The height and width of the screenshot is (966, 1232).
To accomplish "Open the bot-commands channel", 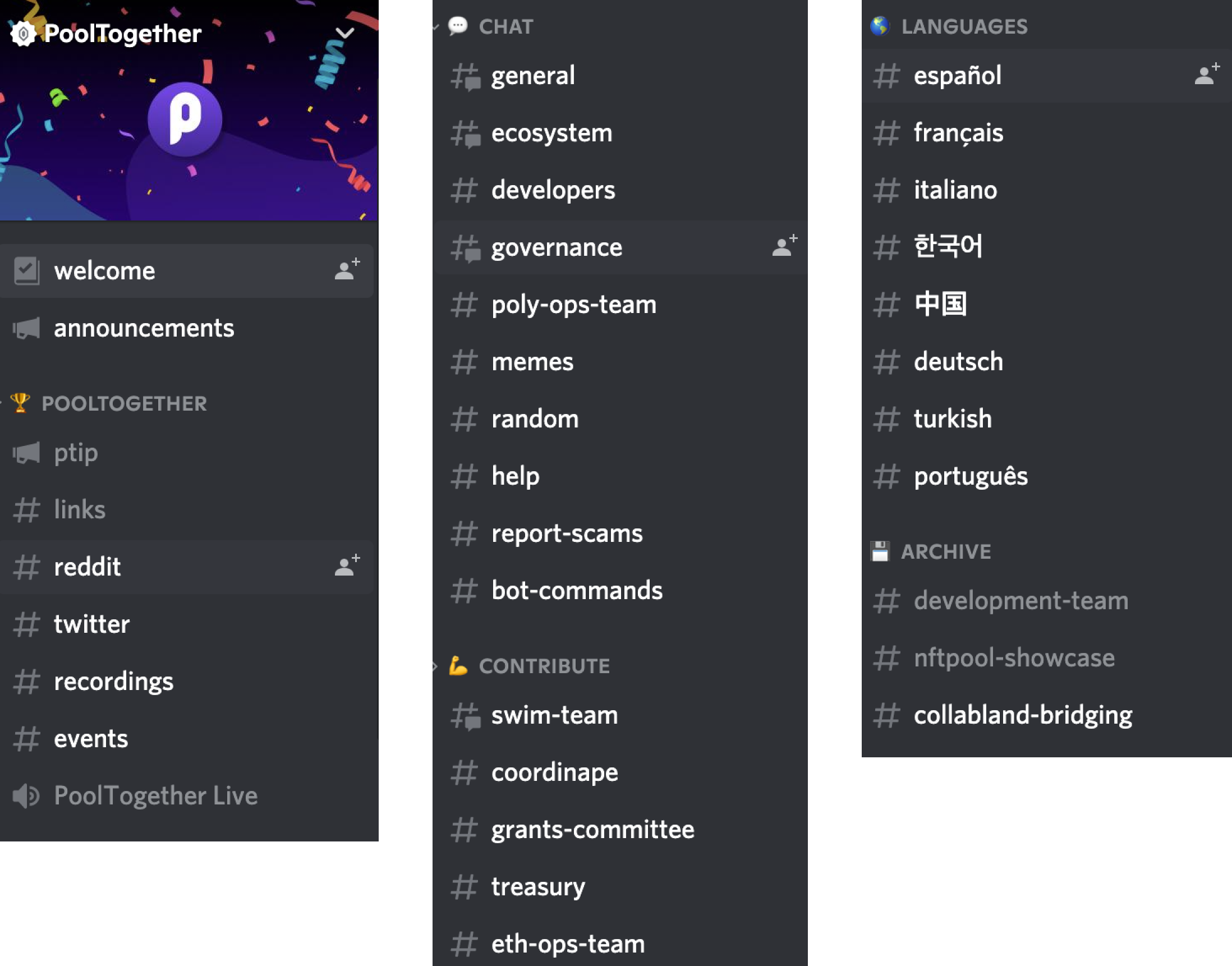I will pyautogui.click(x=621, y=591).
